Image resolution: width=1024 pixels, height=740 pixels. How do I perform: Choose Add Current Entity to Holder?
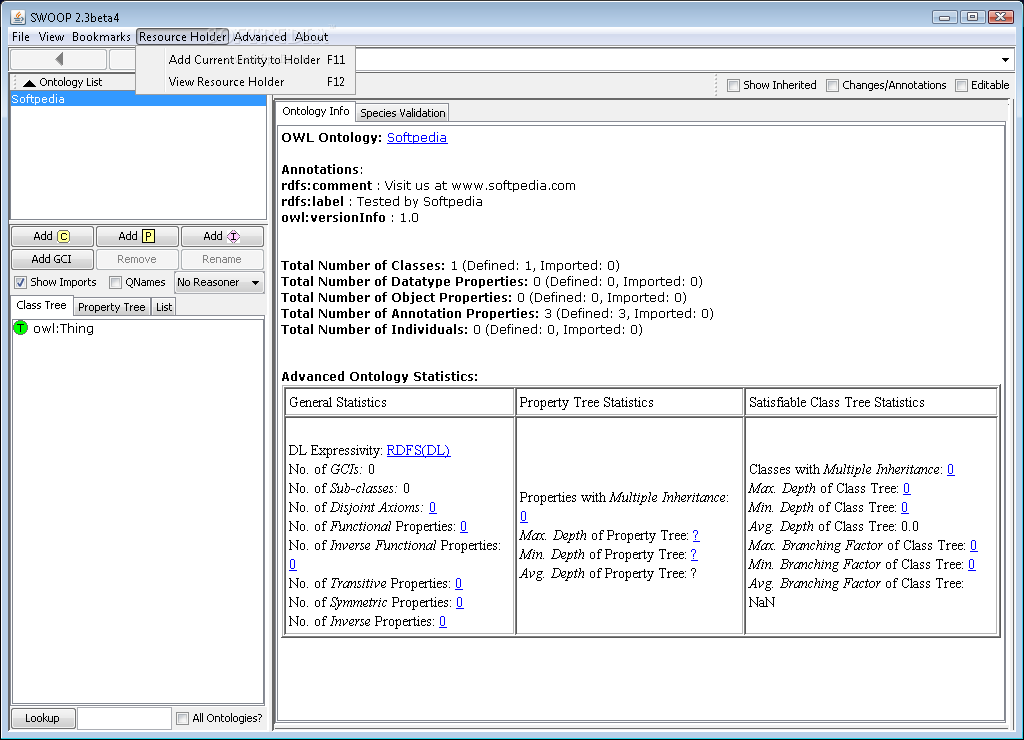coord(246,59)
